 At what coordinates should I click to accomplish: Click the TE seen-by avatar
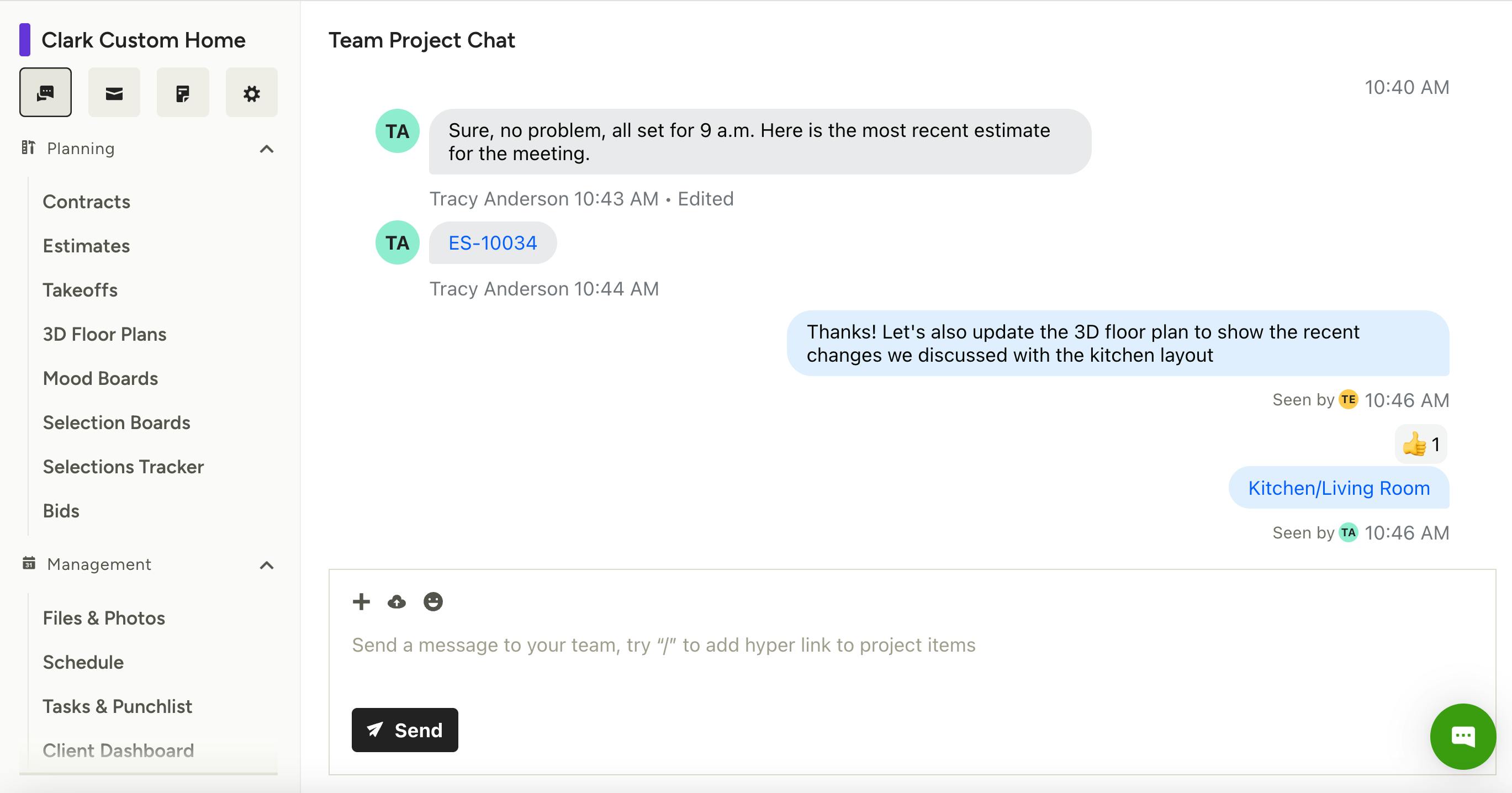pos(1347,400)
